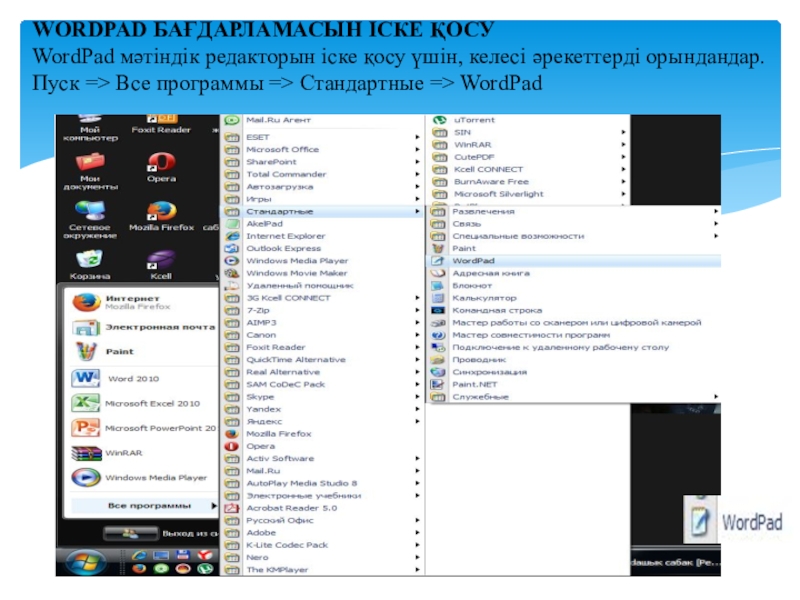Expand the Автозагрузка folder

322,187
